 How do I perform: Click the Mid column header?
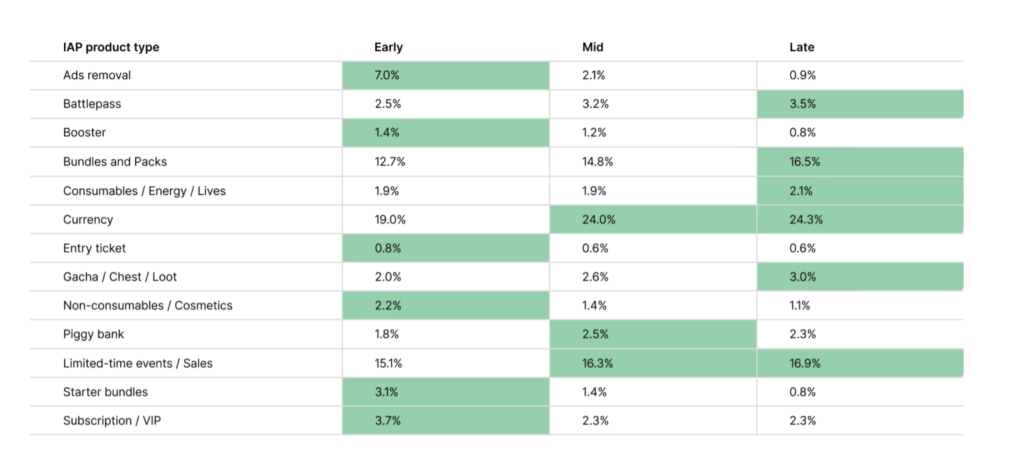point(593,47)
